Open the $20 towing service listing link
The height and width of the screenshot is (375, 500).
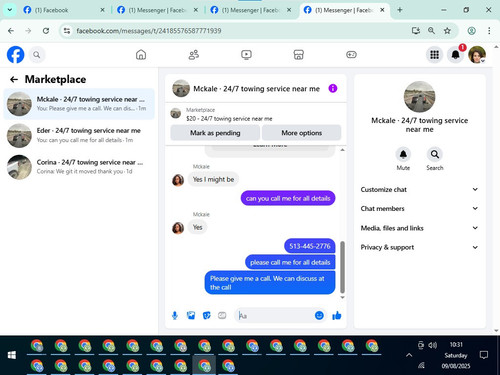(x=229, y=118)
